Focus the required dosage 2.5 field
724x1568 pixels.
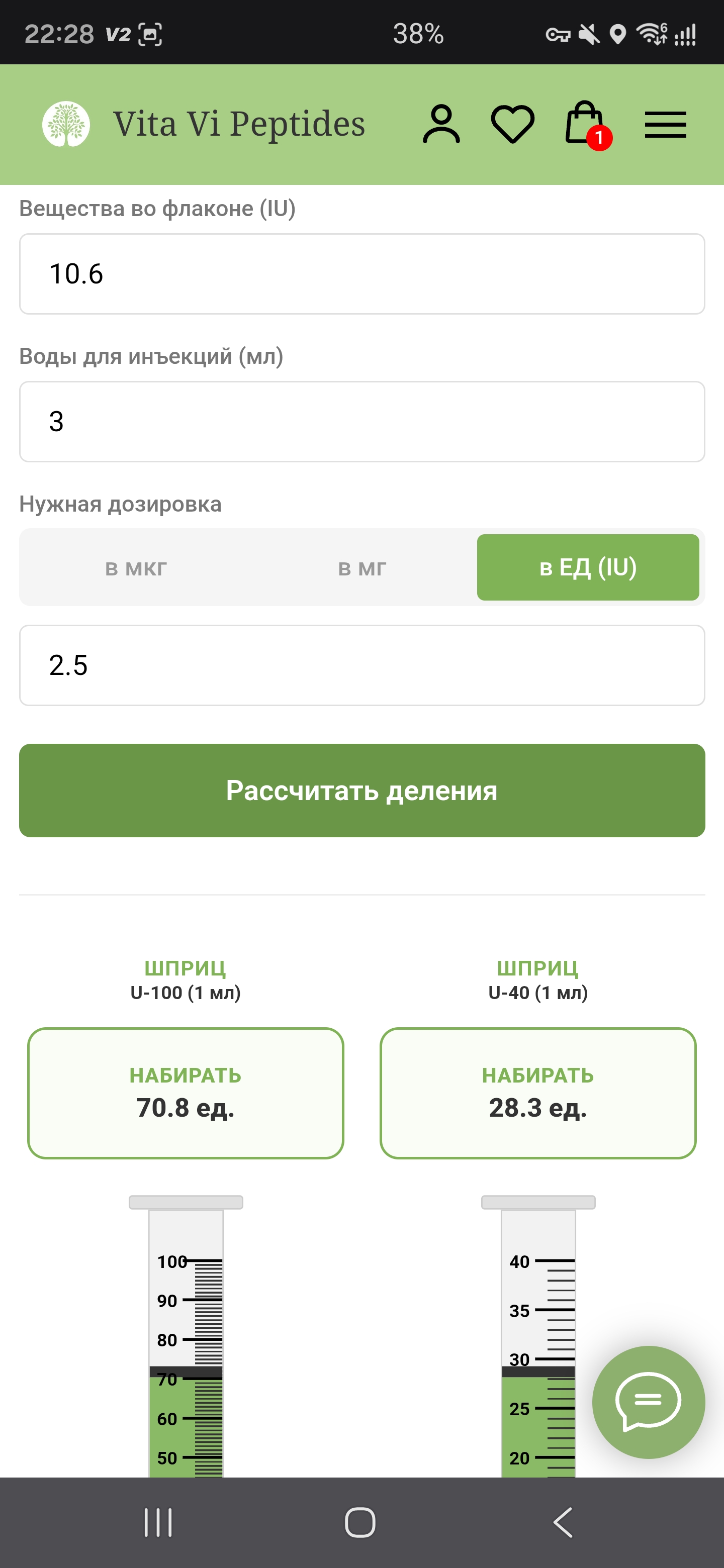(x=363, y=665)
